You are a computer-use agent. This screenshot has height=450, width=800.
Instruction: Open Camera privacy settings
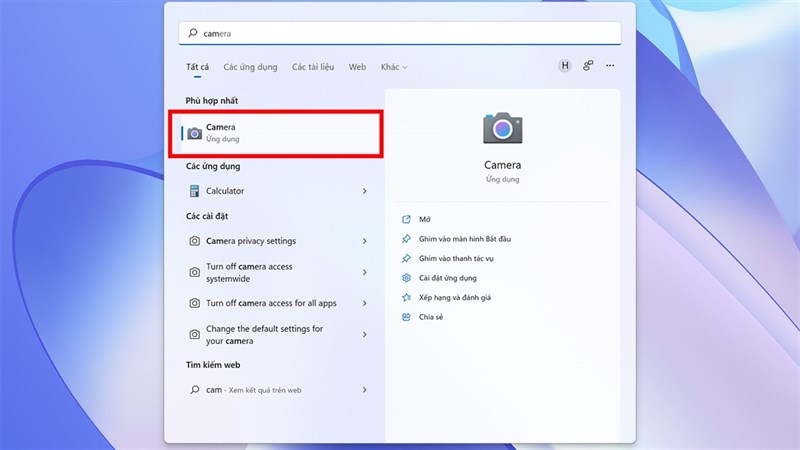click(x=251, y=241)
